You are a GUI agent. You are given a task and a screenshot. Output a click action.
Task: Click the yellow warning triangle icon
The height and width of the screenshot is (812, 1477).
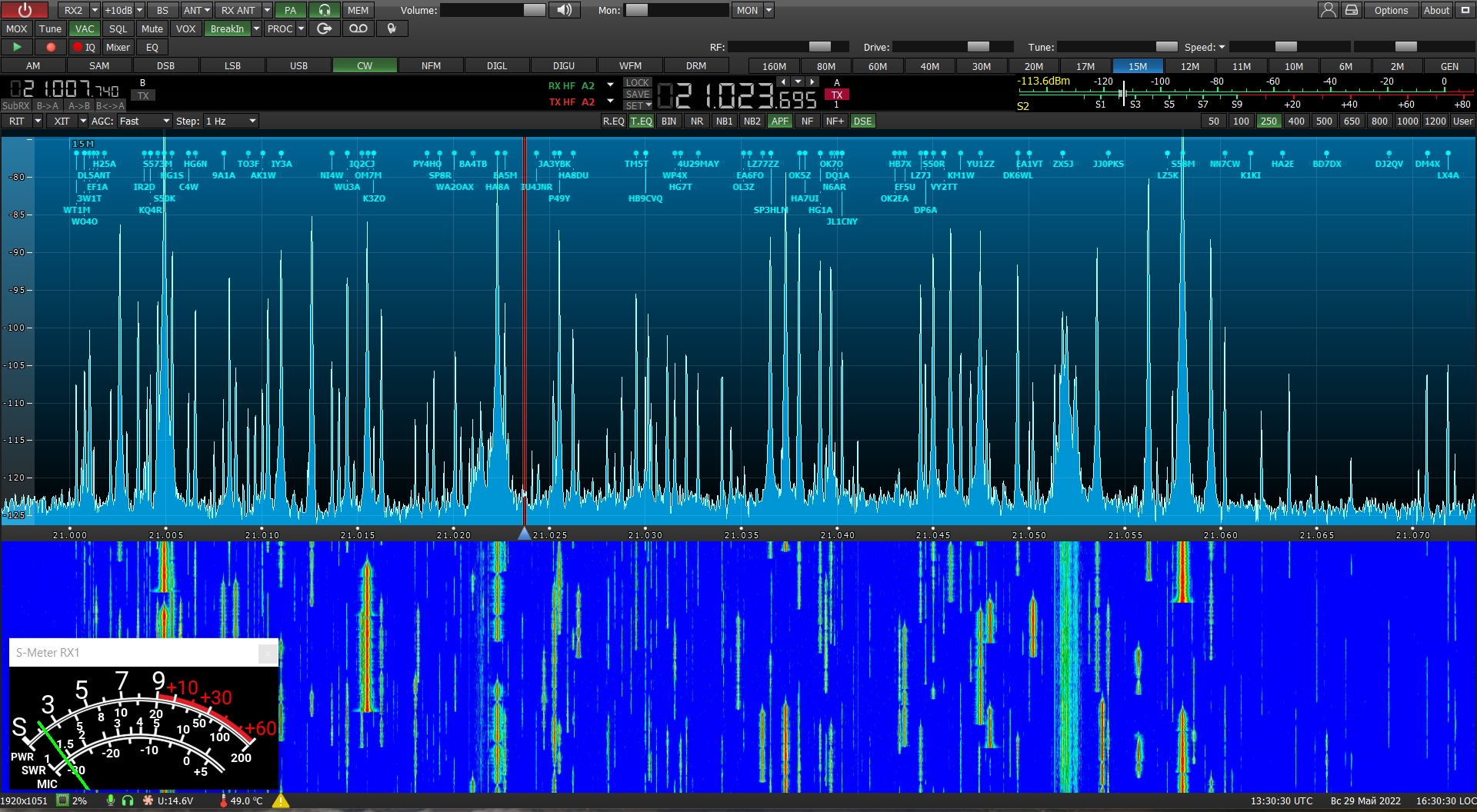point(281,800)
